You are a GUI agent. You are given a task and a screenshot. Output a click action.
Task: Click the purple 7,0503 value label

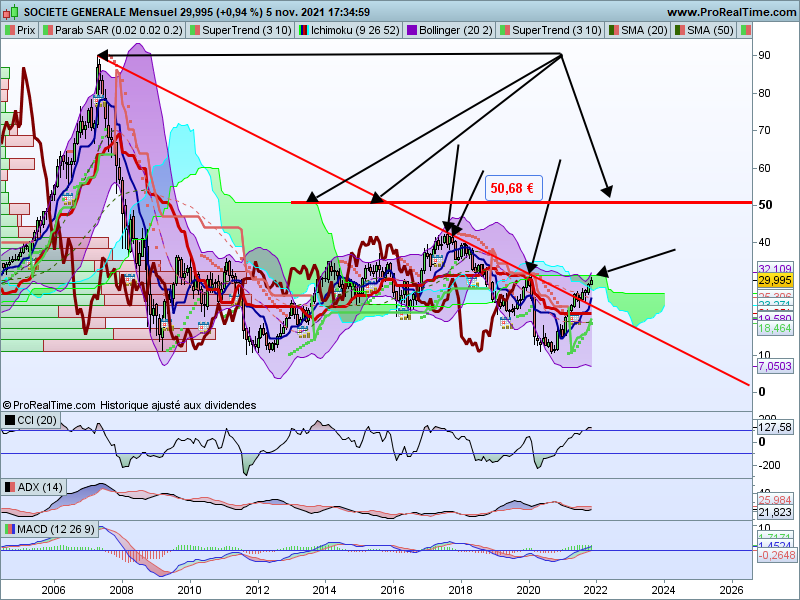[774, 366]
